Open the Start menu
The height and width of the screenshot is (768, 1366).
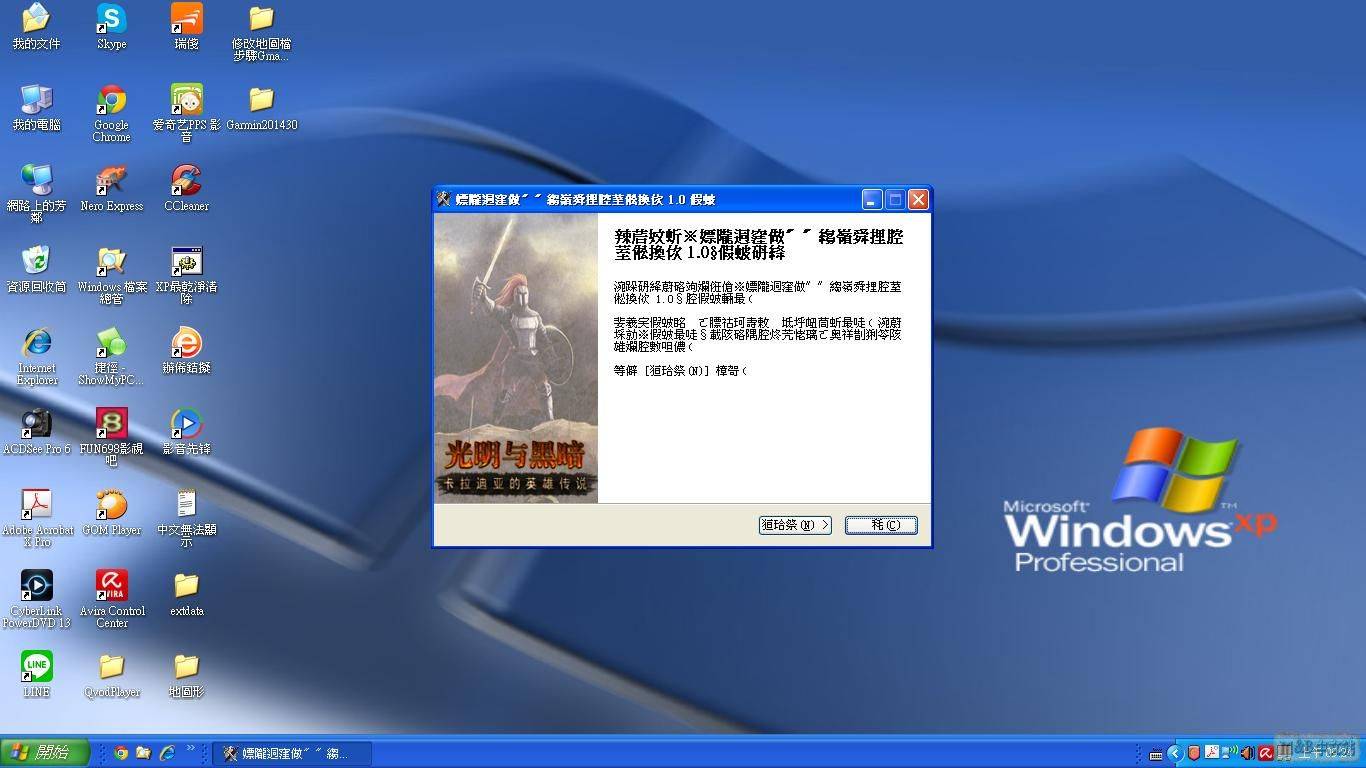pyautogui.click(x=45, y=753)
